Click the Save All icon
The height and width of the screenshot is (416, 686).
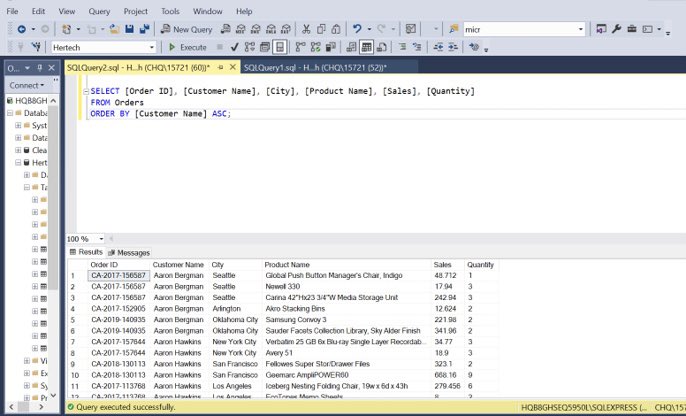point(144,29)
